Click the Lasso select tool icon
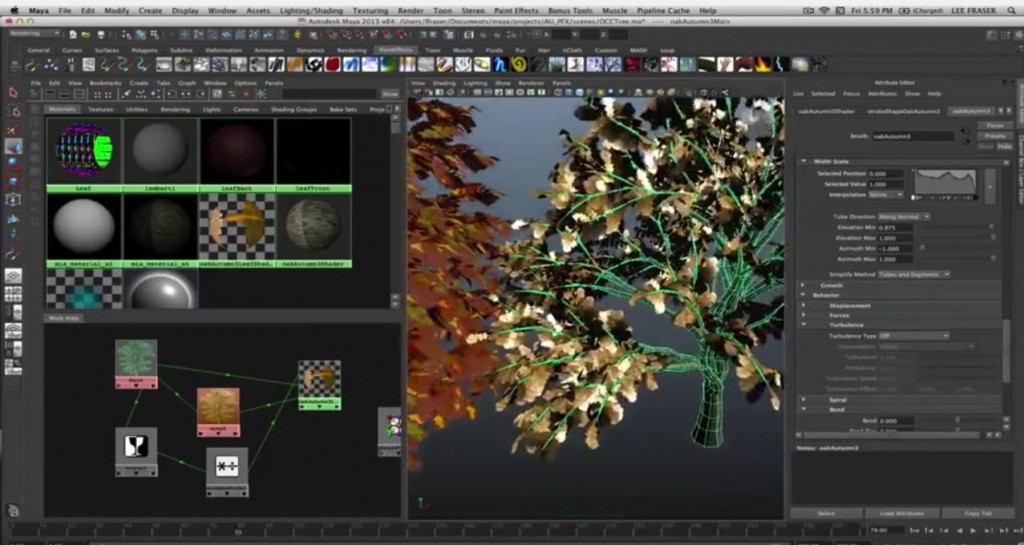The width and height of the screenshot is (1024, 545). click(x=13, y=111)
